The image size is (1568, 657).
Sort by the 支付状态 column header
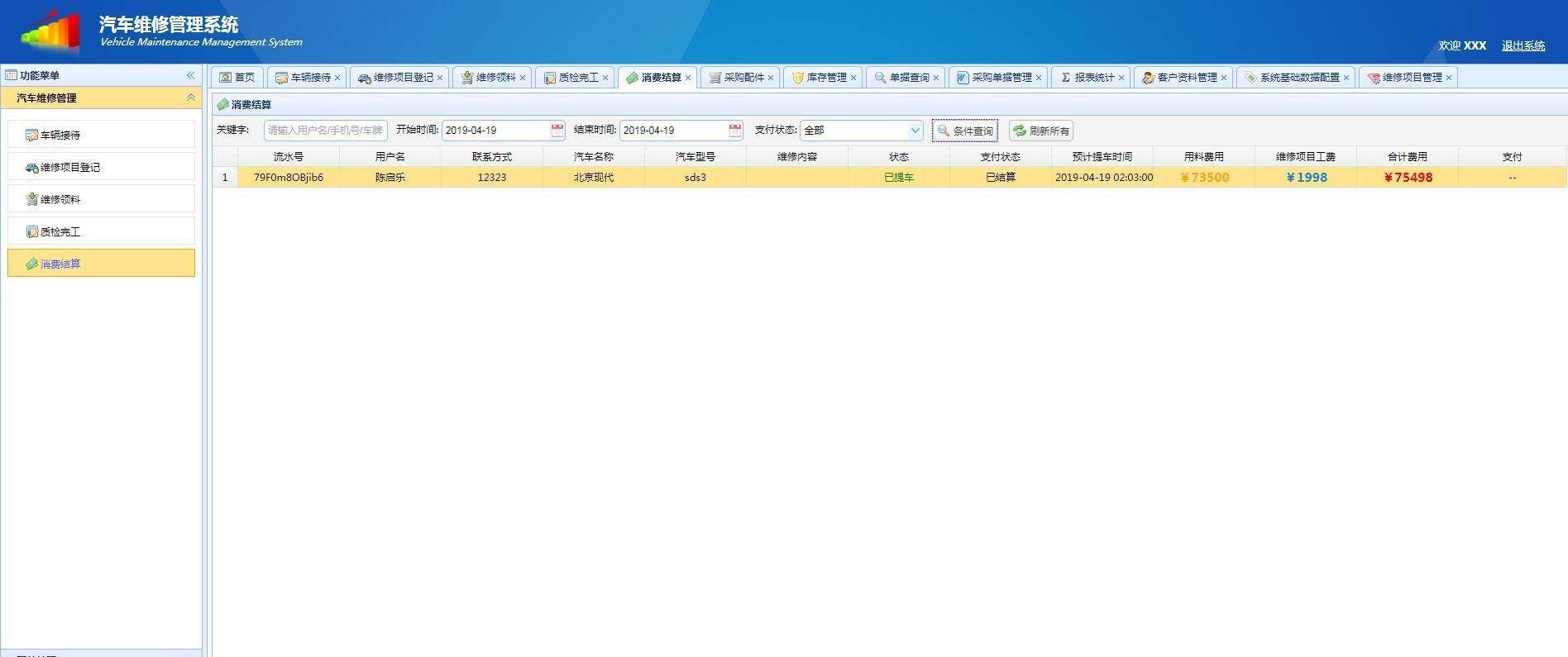coord(1001,156)
